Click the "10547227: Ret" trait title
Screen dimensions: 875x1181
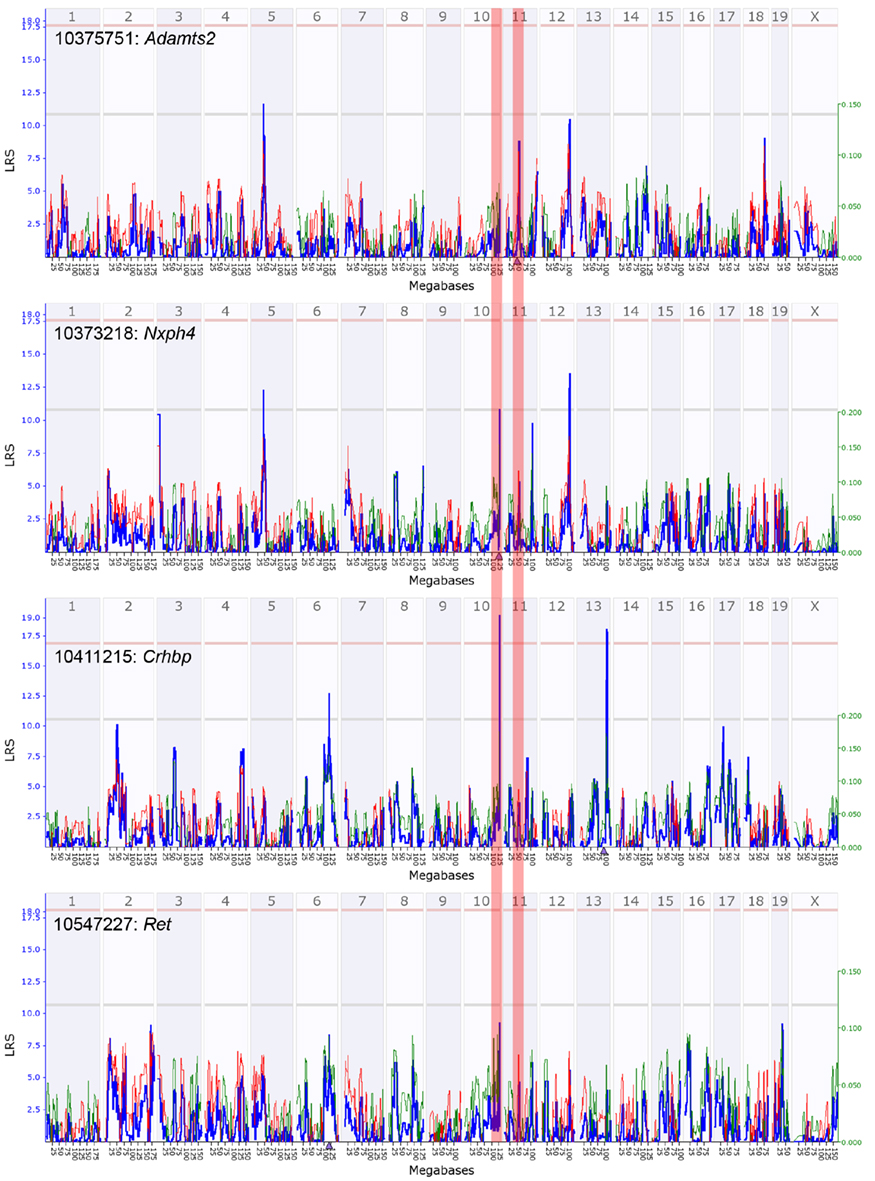[x=112, y=923]
